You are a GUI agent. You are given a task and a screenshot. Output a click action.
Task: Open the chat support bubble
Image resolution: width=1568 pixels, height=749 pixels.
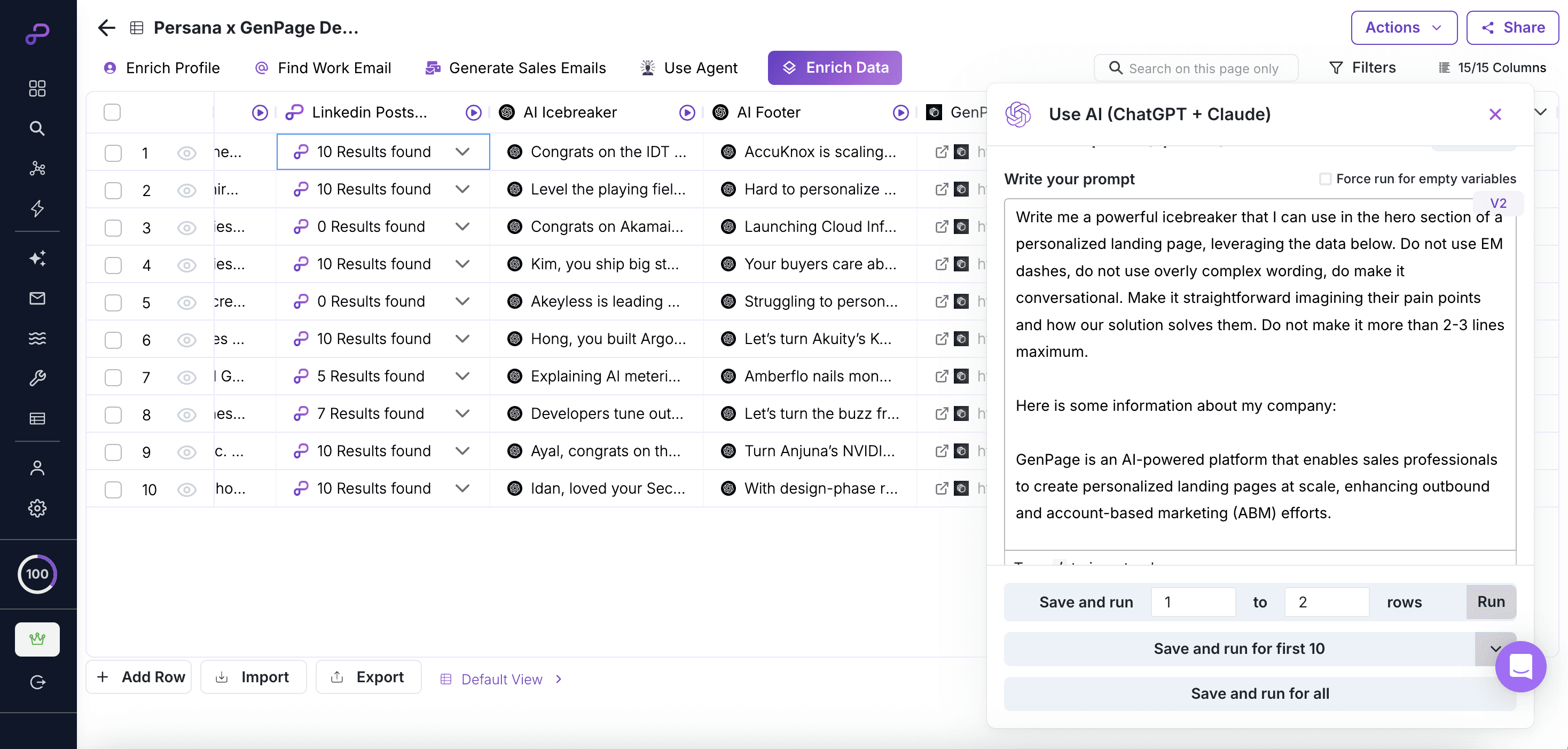point(1520,666)
